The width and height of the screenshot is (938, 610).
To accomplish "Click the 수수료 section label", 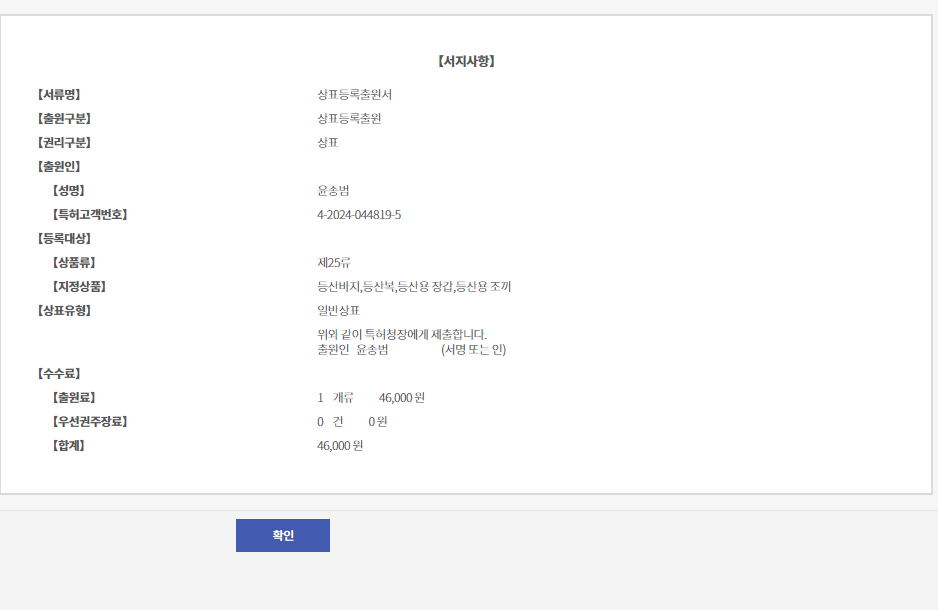I will pos(59,373).
